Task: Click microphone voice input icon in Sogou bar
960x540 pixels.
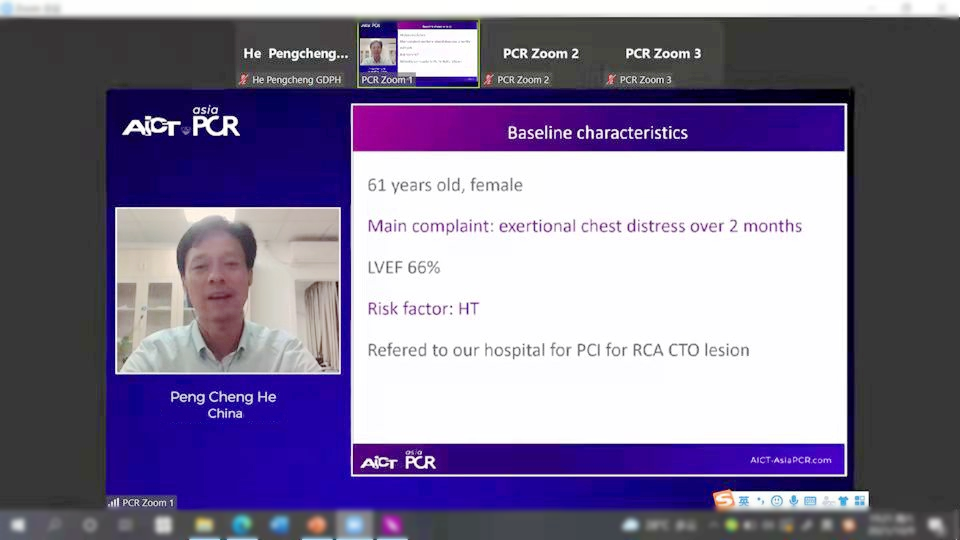Action: pos(794,500)
